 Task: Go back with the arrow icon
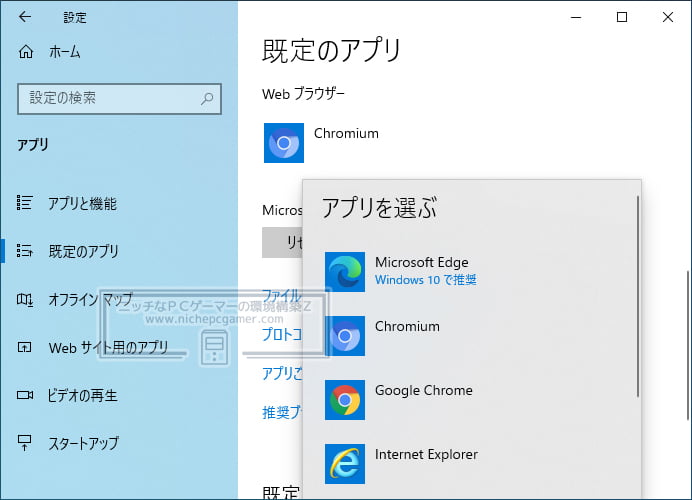point(25,17)
